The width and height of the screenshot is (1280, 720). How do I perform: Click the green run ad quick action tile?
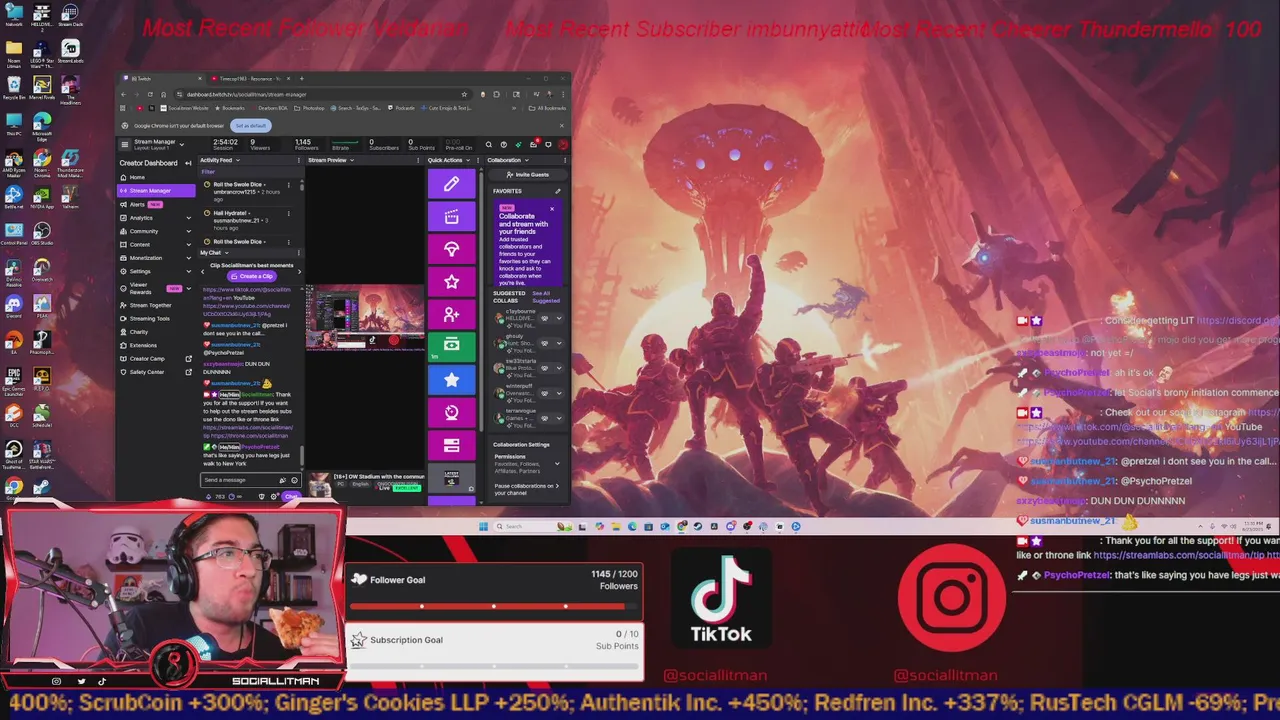(451, 346)
